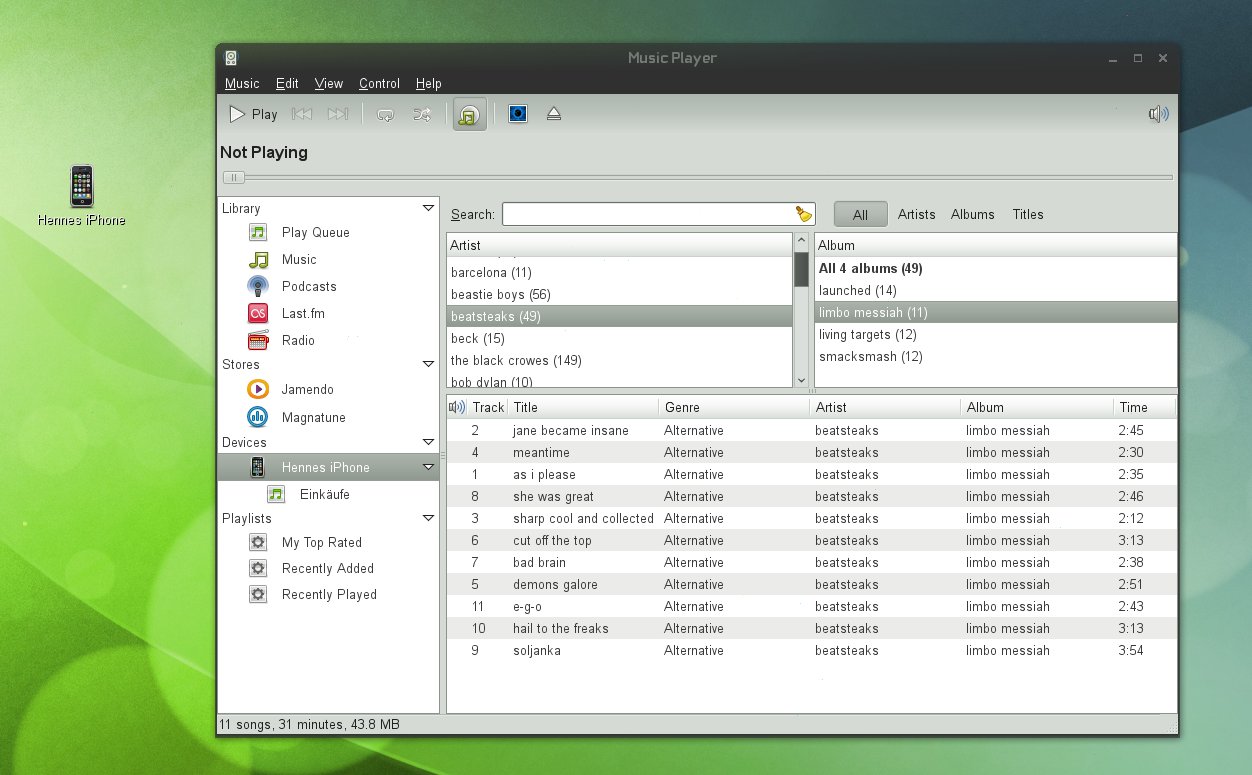Toggle shuffle mode in the toolbar
Image resolution: width=1252 pixels, height=775 pixels.
click(x=422, y=115)
